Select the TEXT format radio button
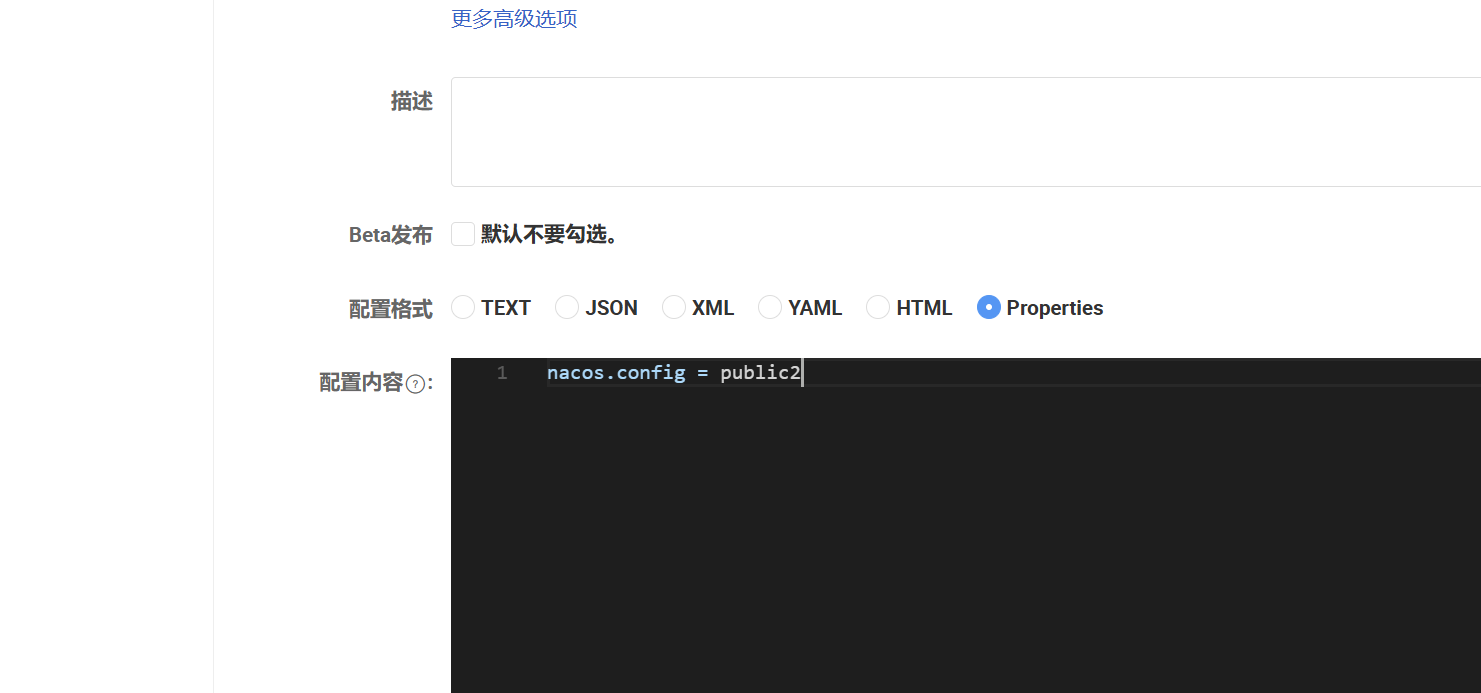This screenshot has height=693, width=1481. [x=463, y=307]
